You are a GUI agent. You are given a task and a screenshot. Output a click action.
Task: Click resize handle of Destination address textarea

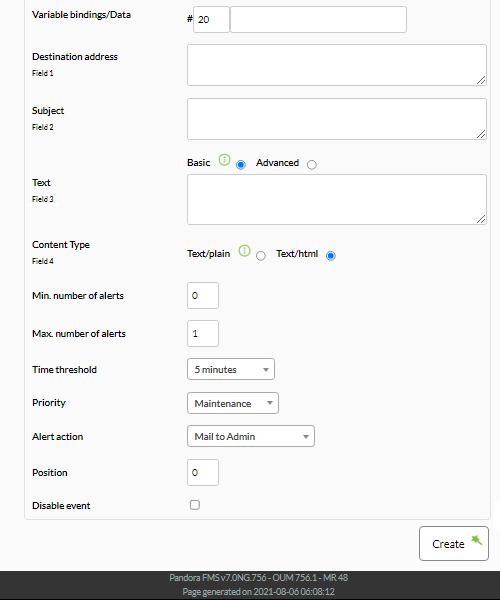(481, 80)
